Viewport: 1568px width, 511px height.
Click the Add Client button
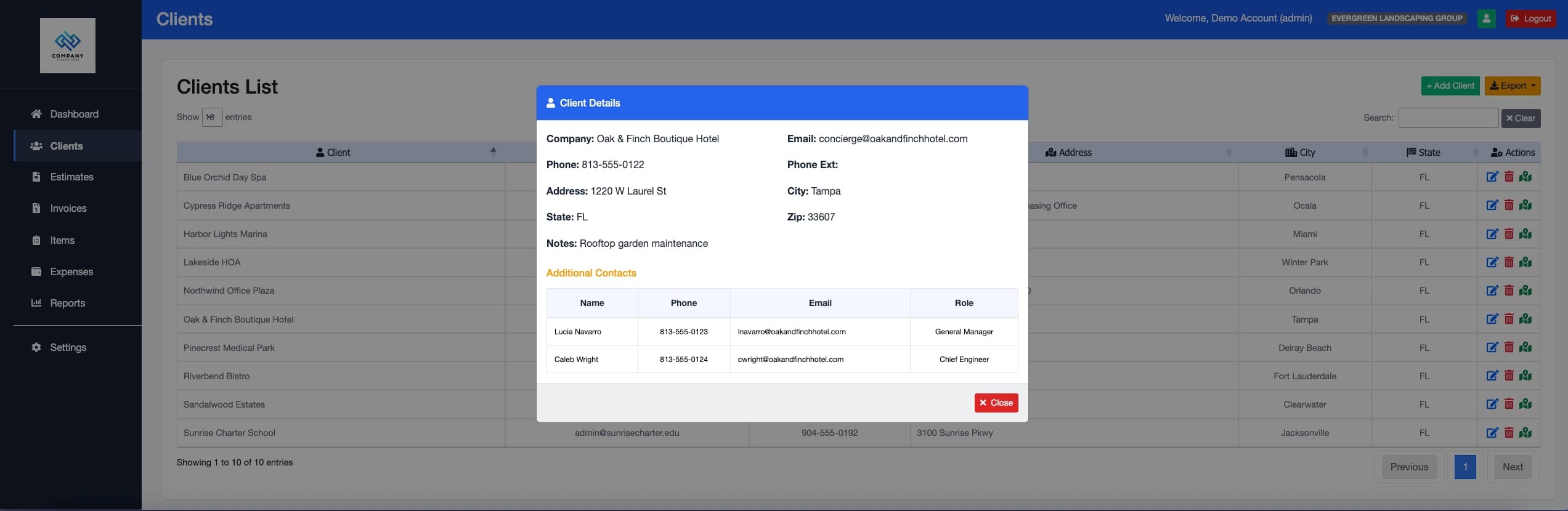tap(1450, 86)
